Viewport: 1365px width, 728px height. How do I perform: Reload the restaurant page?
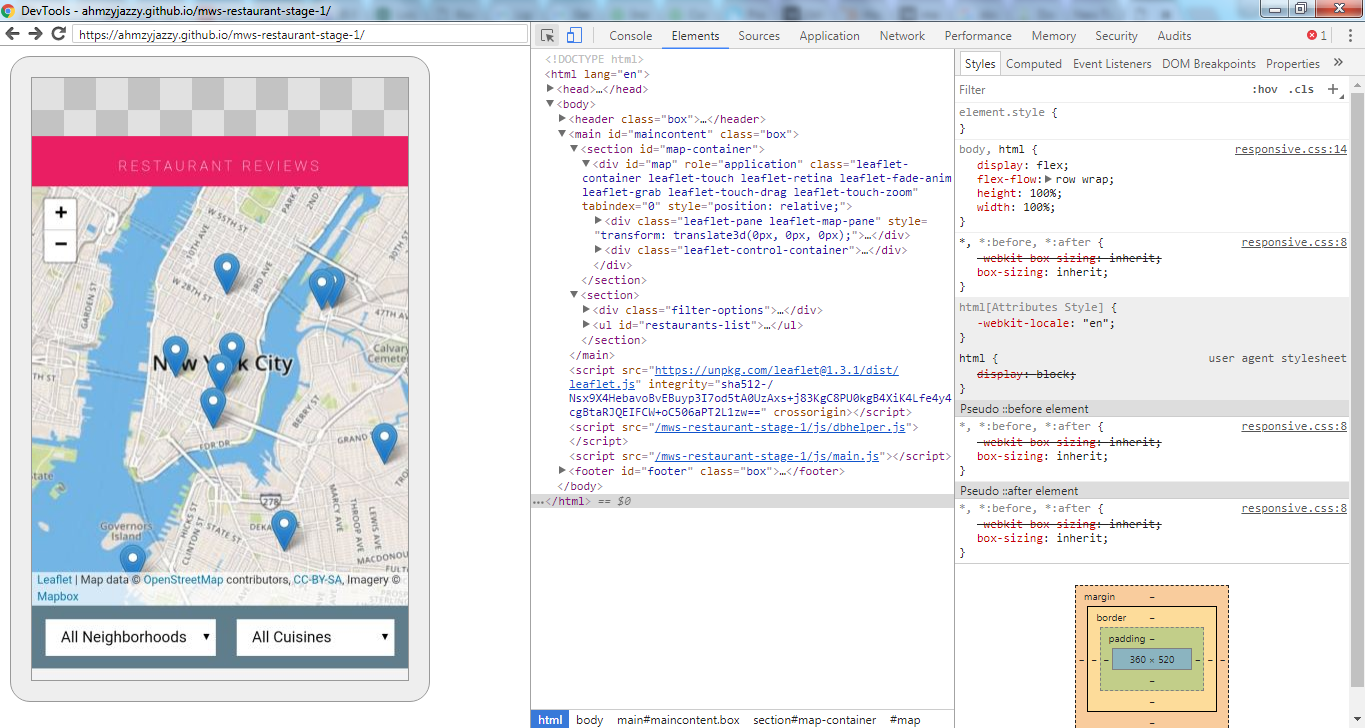[58, 34]
